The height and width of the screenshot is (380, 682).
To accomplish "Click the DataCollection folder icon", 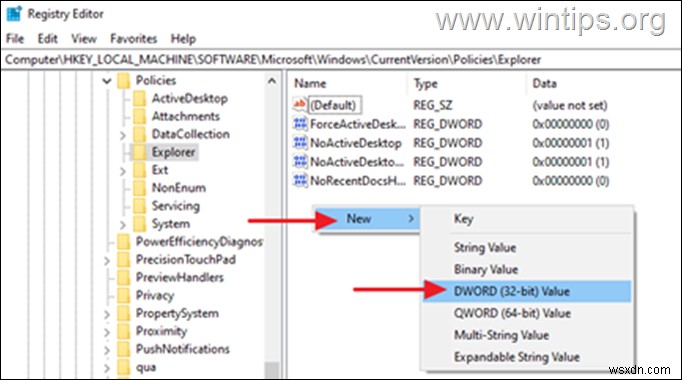I will (140, 134).
